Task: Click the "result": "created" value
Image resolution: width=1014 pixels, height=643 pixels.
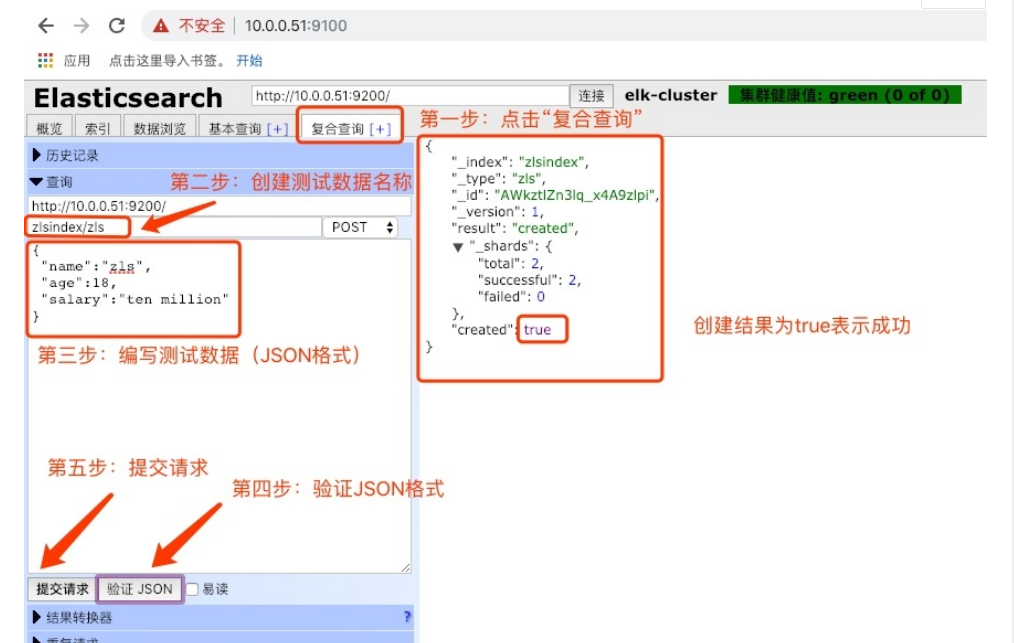Action: click(x=543, y=228)
